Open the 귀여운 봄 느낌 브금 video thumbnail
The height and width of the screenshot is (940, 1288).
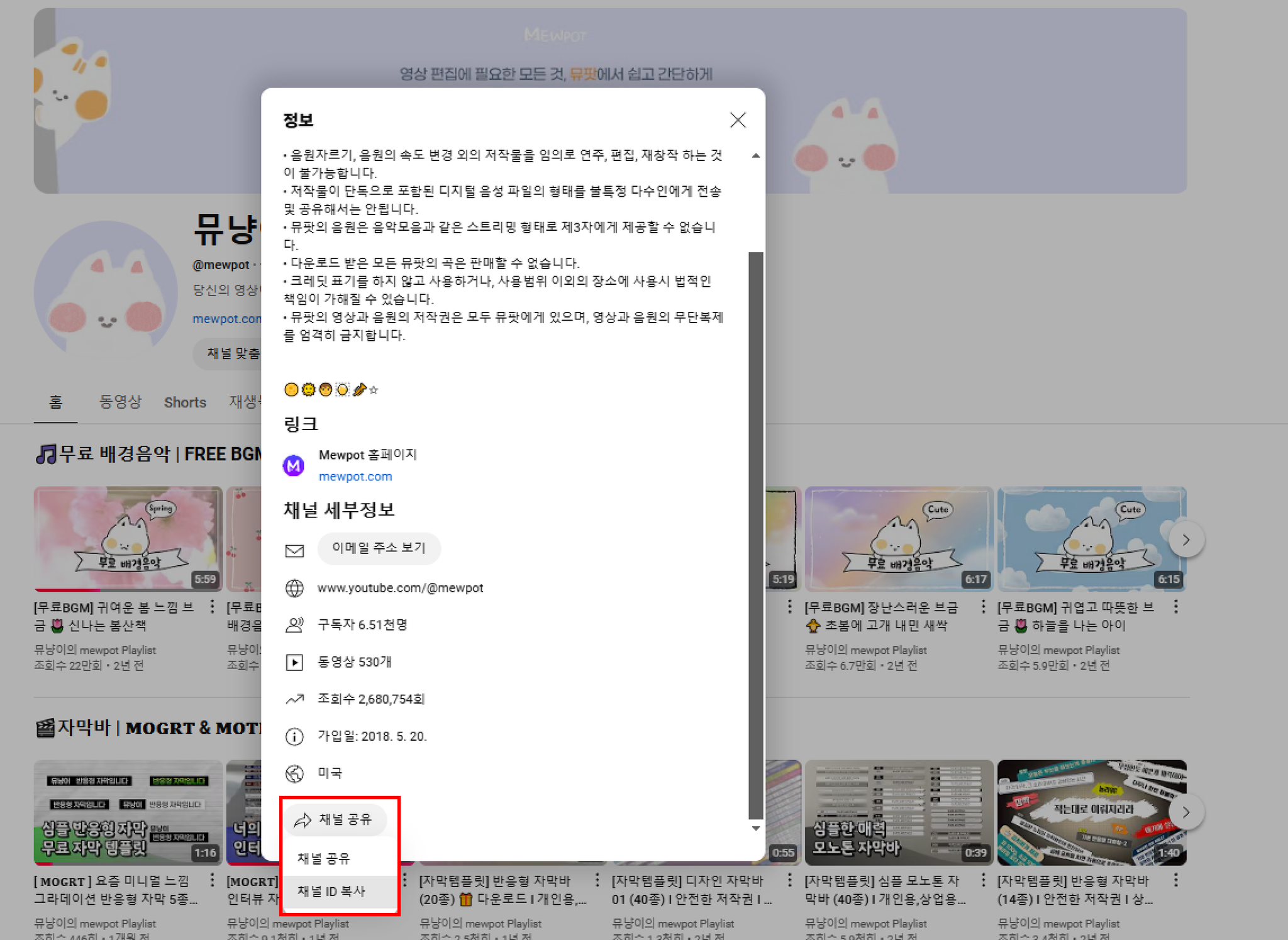[x=128, y=539]
